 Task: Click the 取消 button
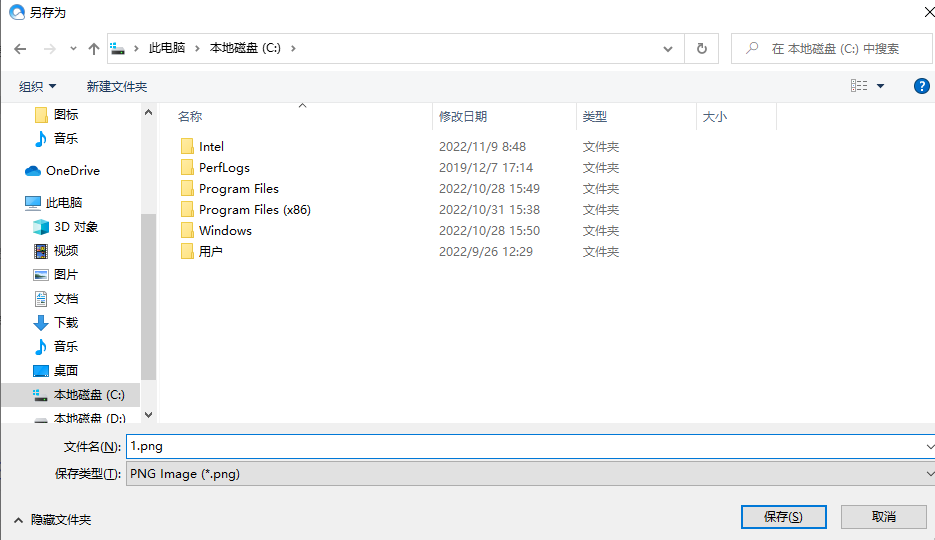[x=883, y=517]
